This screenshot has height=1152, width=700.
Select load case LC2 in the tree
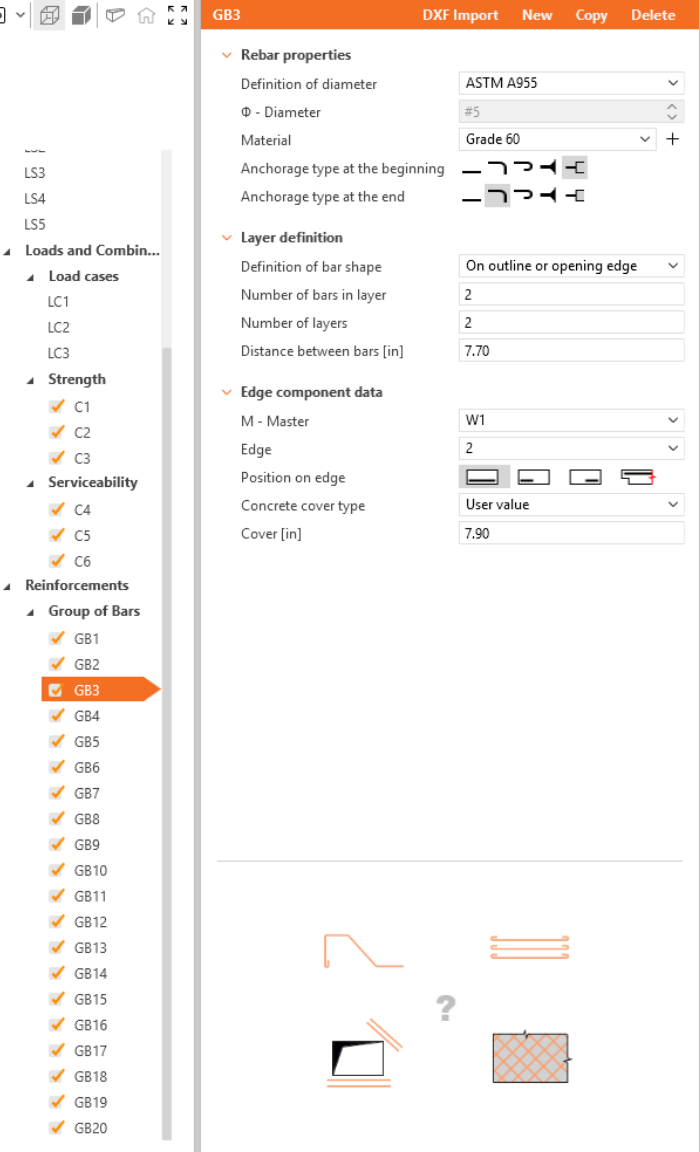(x=59, y=327)
